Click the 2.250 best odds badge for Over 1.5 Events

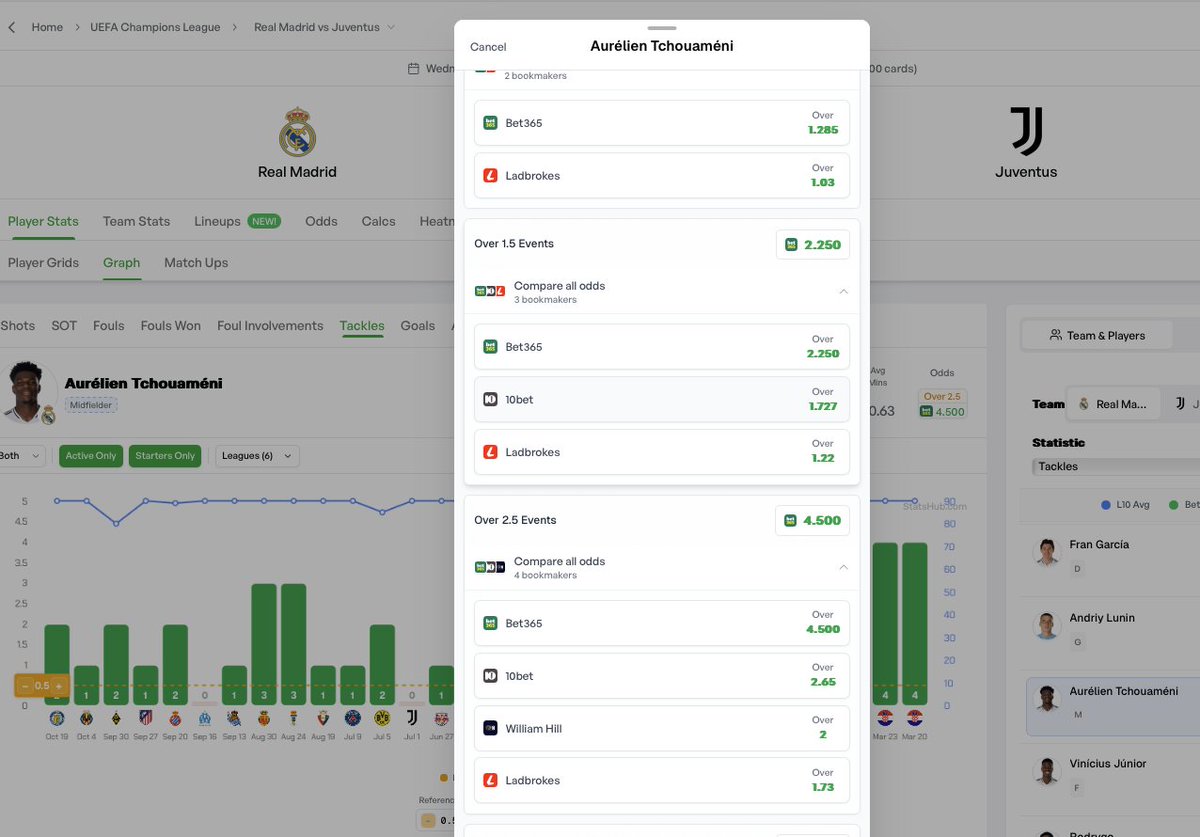coord(813,244)
